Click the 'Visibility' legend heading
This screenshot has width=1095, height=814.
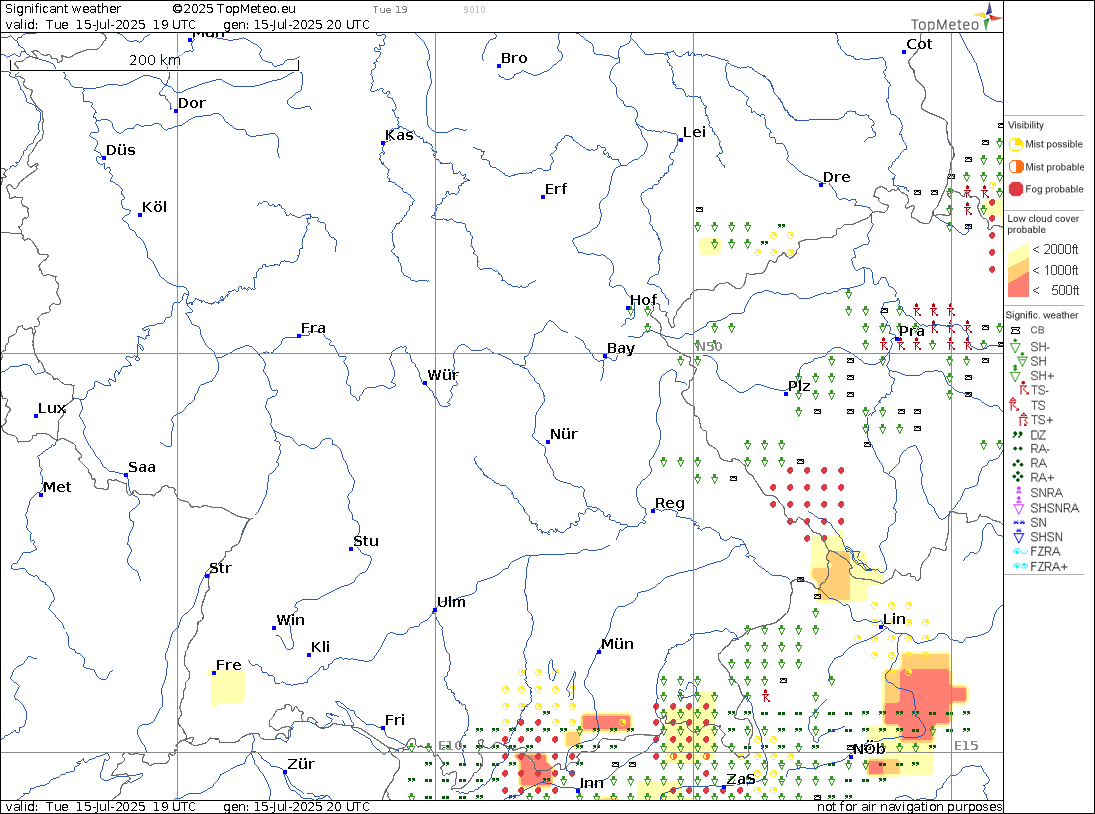tap(1025, 125)
